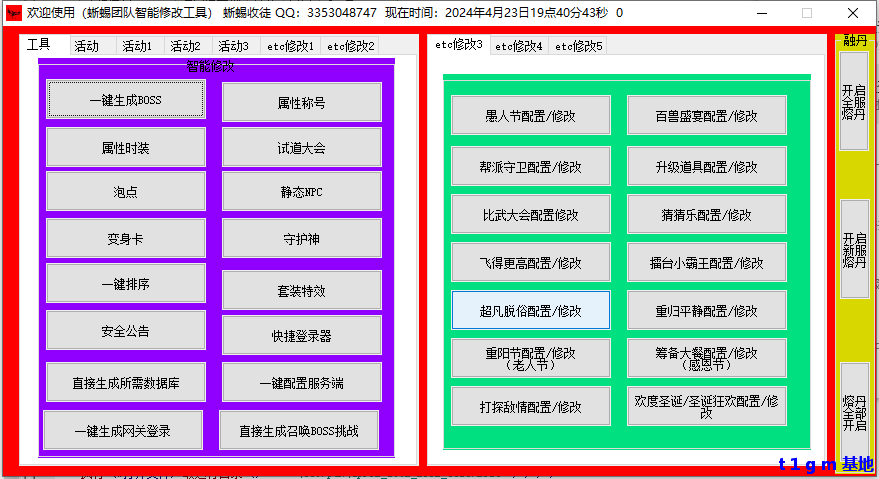Screen dimensions: 879x479
Task: Click 升级道具配置/修改 button
Action: [706, 166]
